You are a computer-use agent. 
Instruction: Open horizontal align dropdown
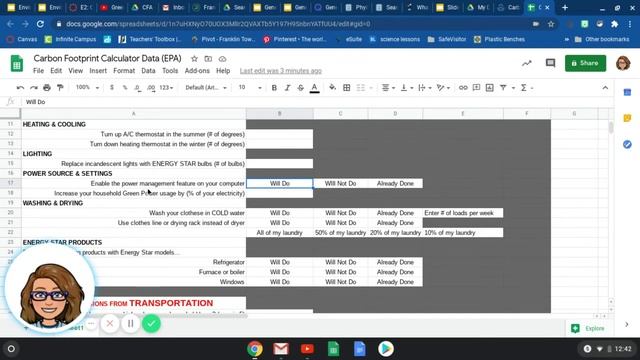click(x=388, y=88)
